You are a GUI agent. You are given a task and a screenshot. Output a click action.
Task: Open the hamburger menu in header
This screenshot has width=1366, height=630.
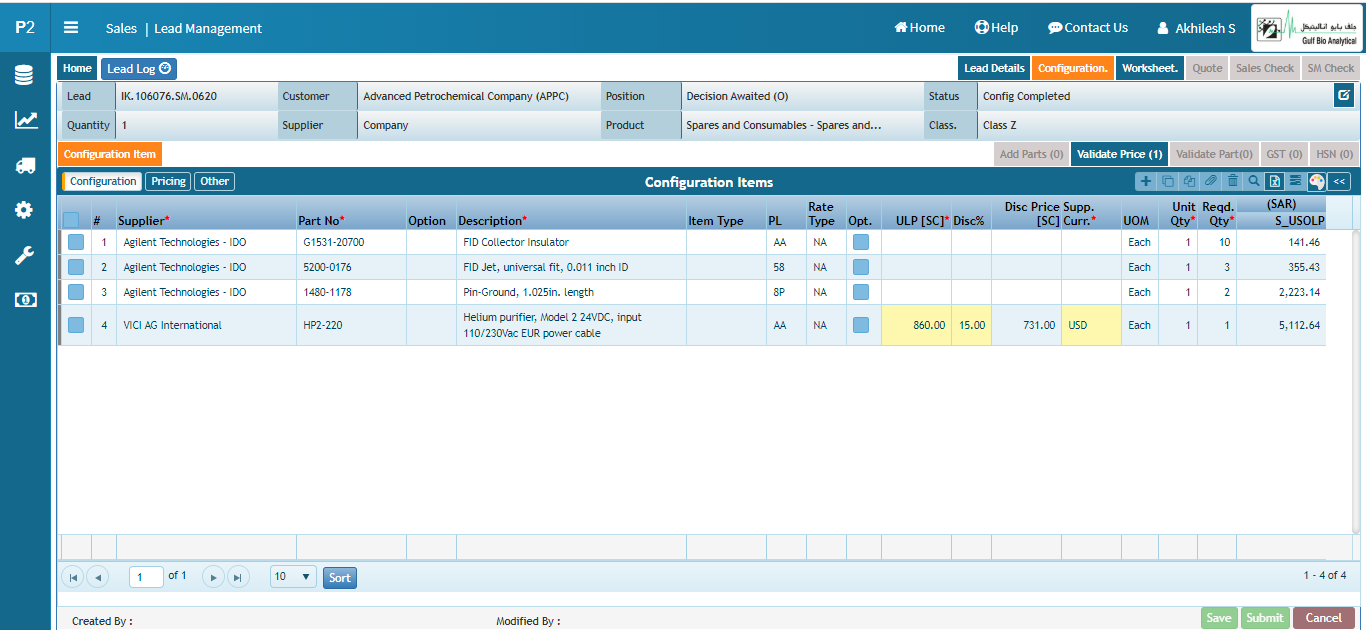pos(71,28)
